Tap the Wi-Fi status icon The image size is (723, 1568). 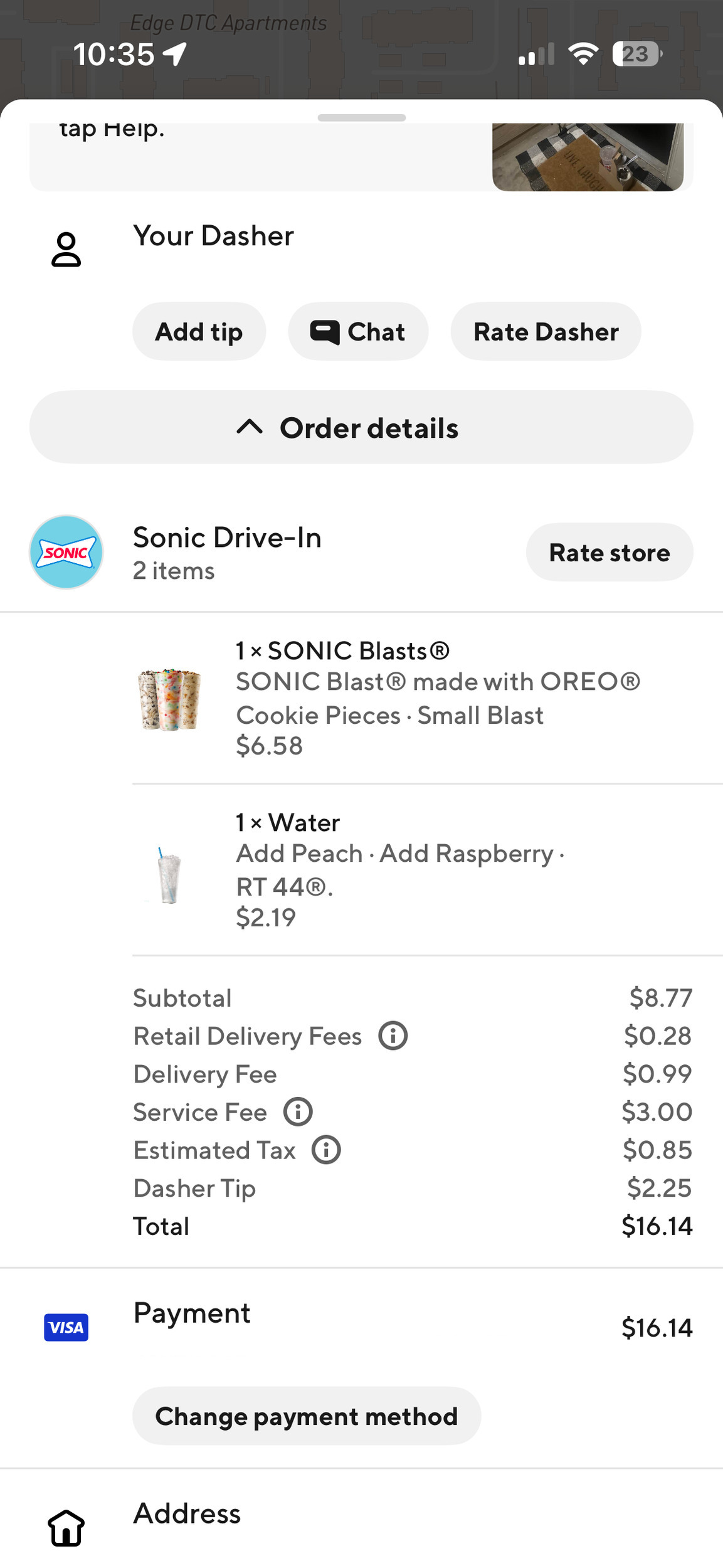583,54
